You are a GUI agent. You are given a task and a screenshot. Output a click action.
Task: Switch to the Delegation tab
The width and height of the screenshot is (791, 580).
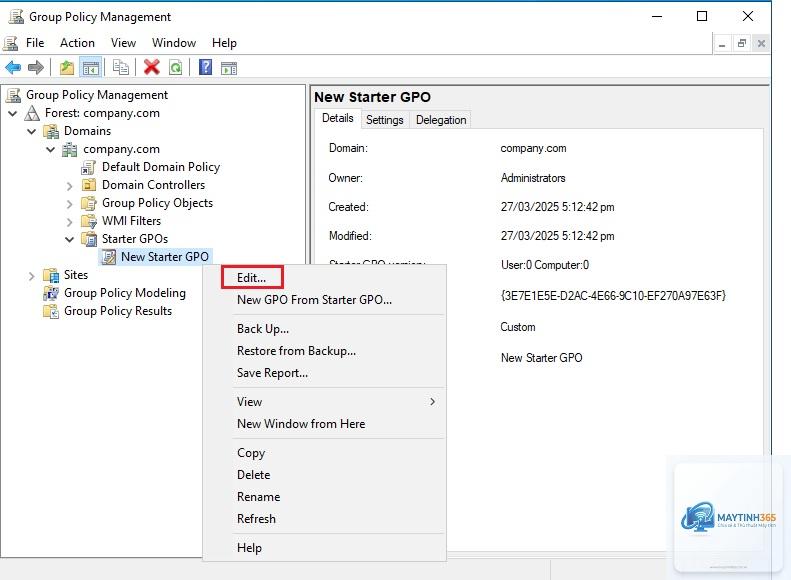pos(441,120)
